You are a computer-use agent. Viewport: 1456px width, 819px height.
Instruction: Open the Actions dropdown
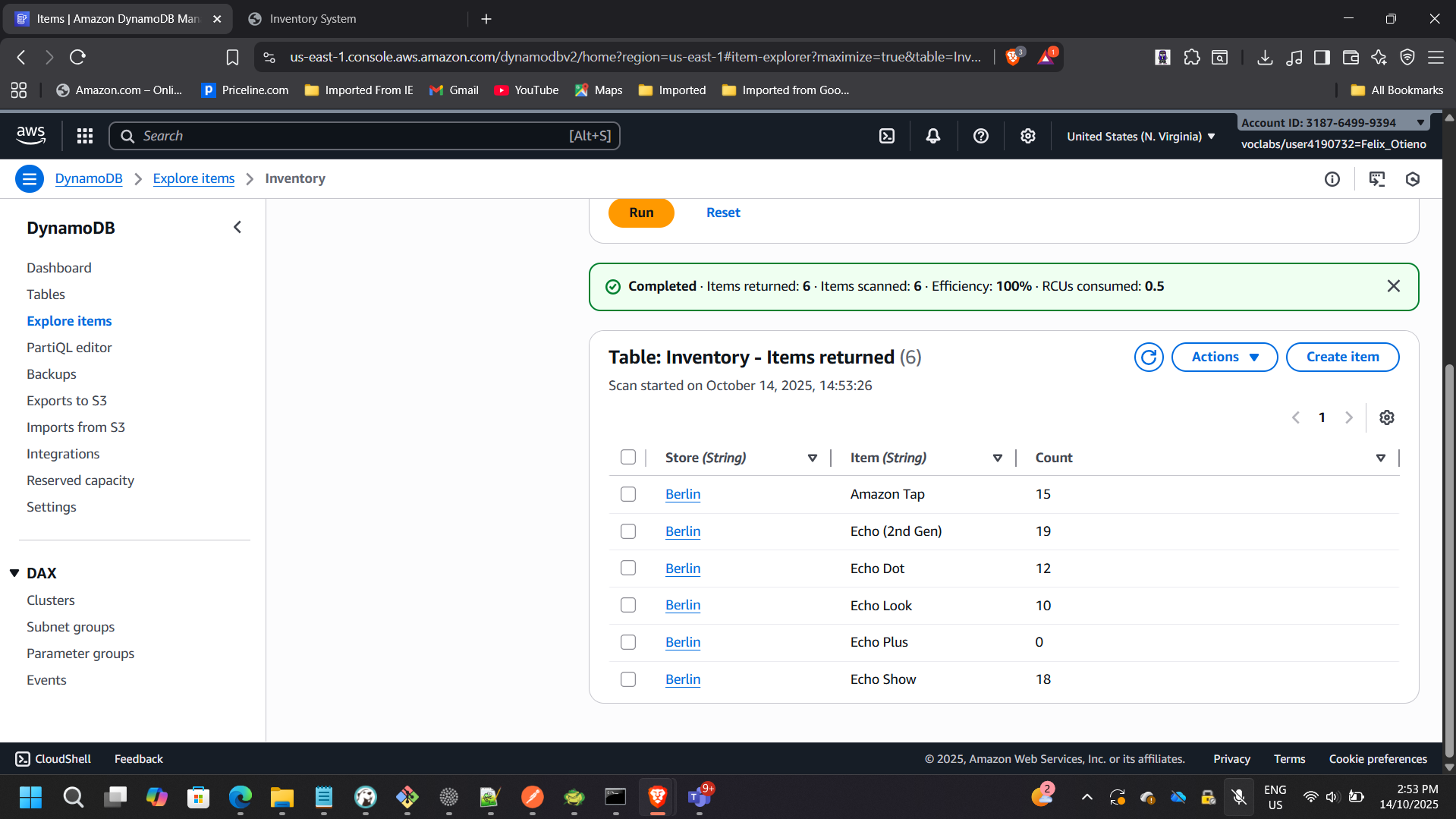click(1224, 357)
